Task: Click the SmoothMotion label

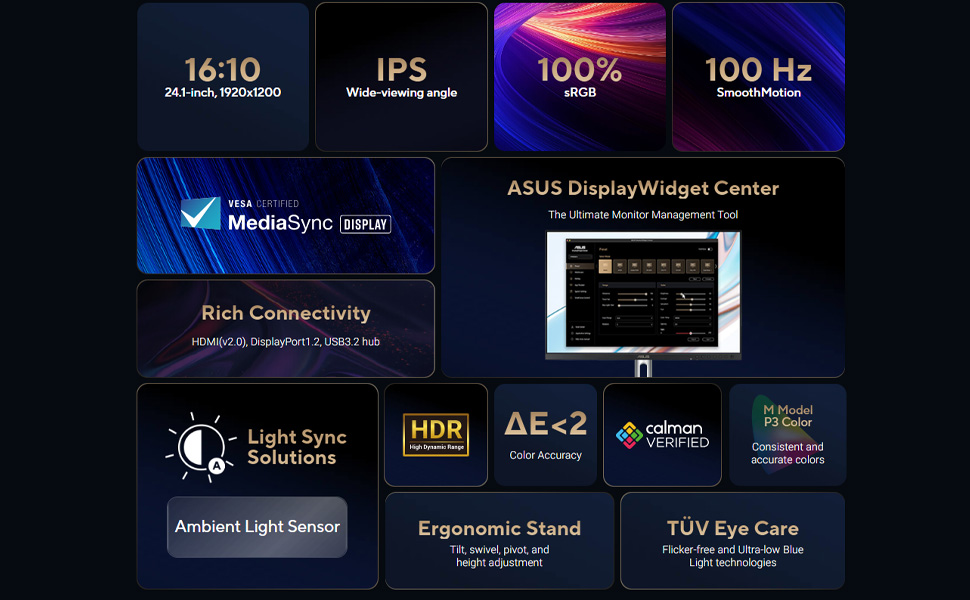Action: pos(758,92)
